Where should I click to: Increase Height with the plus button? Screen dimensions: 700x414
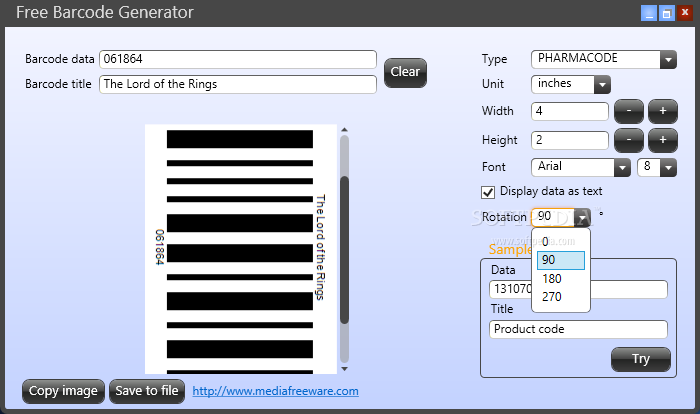(662, 140)
